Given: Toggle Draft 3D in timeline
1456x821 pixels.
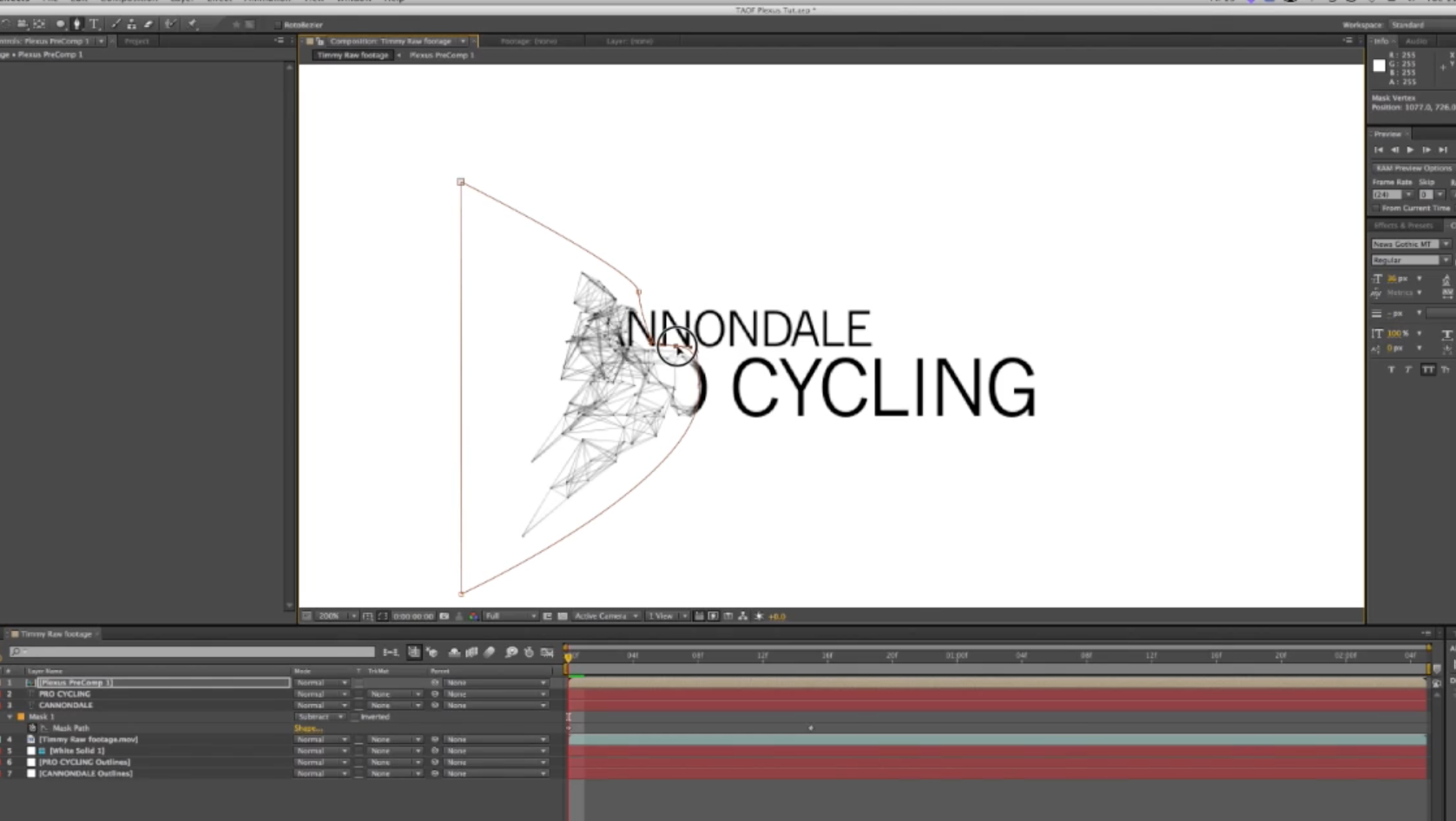Looking at the screenshot, I should coord(432,652).
